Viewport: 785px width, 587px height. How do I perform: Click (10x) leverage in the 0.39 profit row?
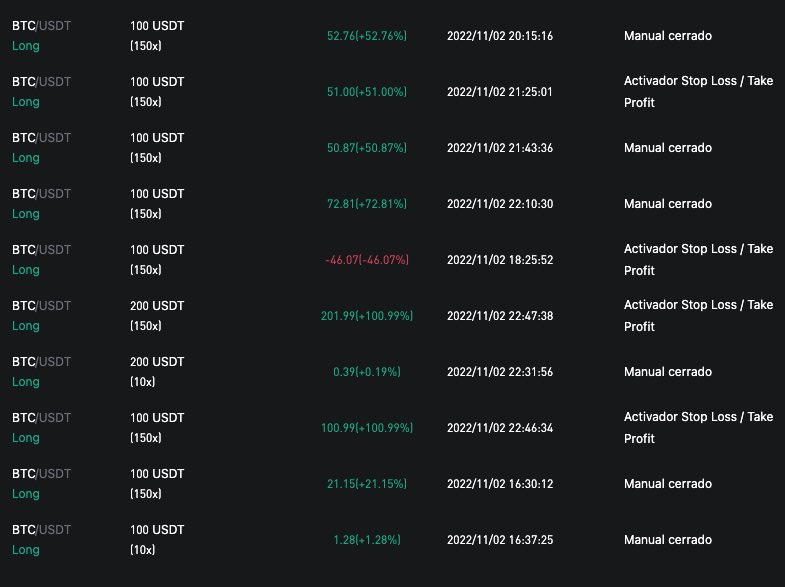[142, 382]
